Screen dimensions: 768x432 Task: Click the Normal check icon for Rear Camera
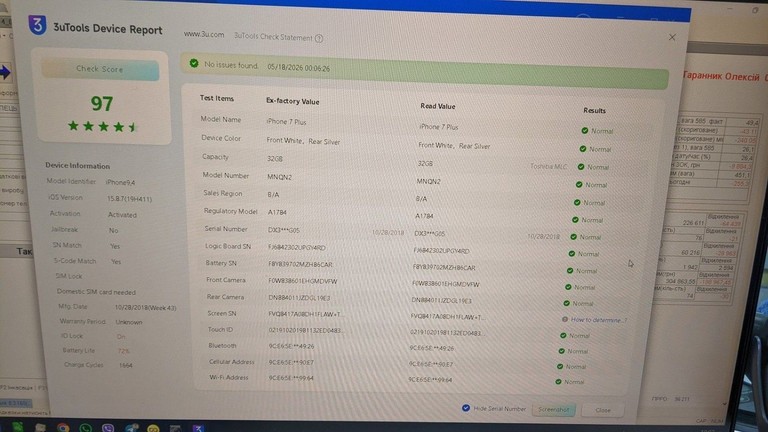click(x=566, y=303)
